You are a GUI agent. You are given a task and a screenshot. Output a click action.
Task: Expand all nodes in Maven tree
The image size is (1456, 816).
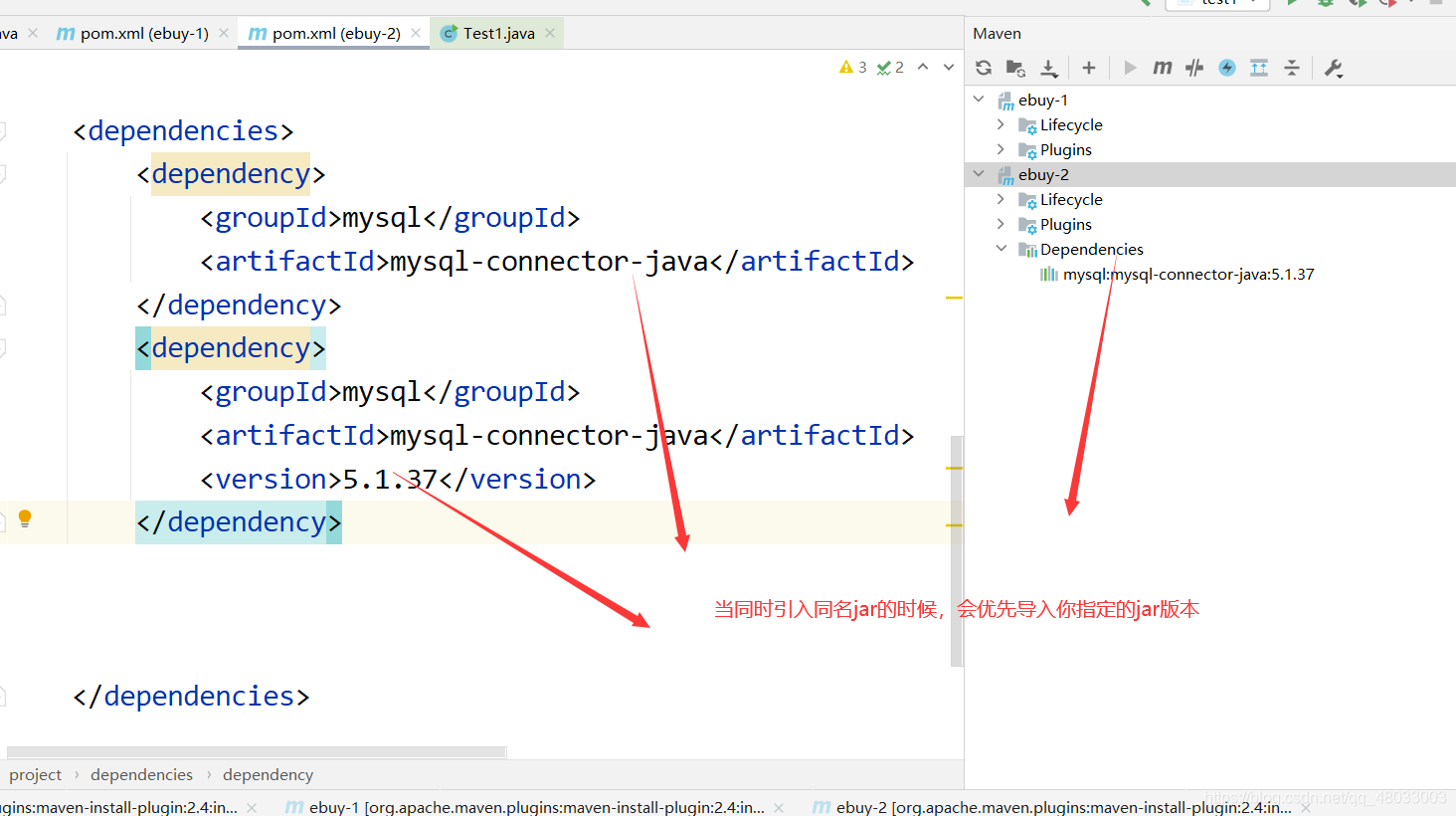[x=1259, y=68]
